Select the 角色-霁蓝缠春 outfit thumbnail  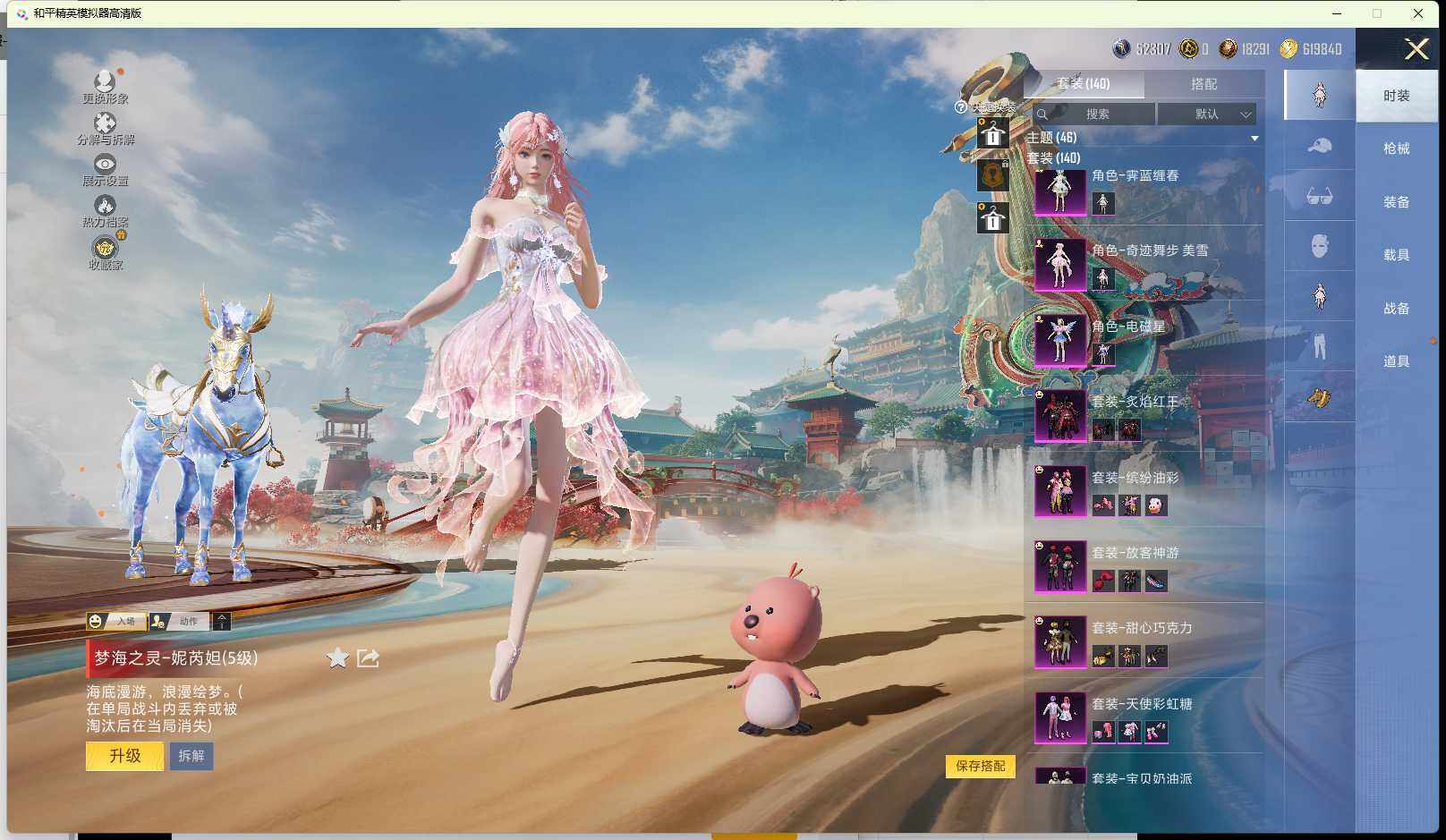1060,191
